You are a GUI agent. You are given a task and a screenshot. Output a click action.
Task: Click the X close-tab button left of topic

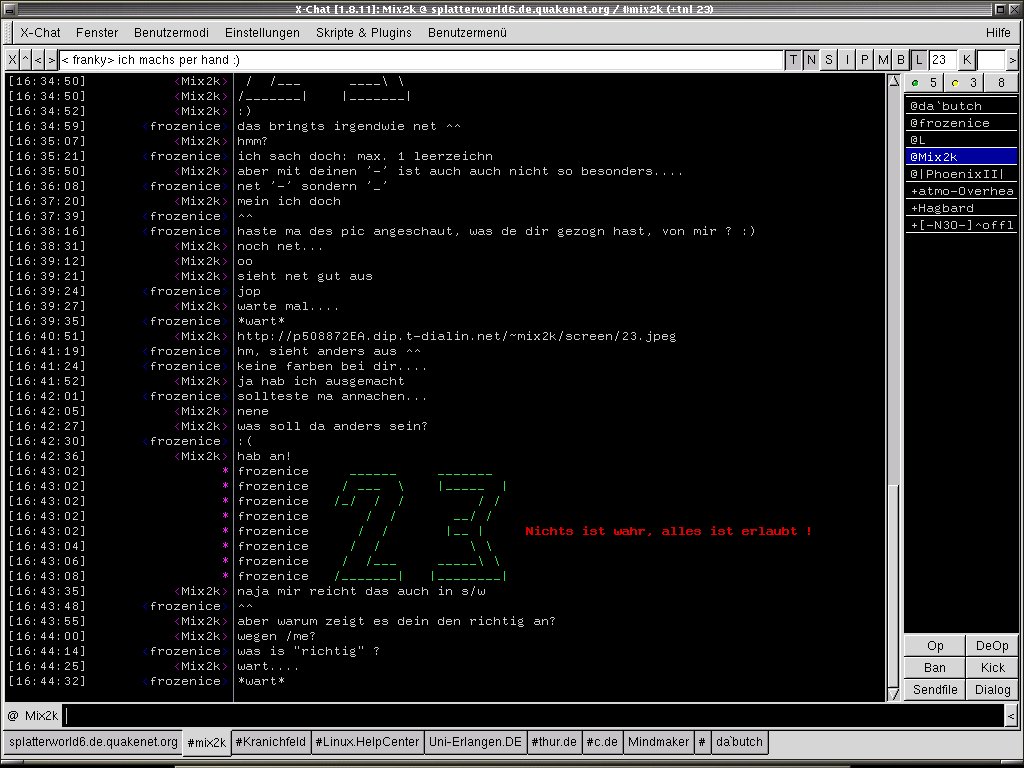tap(12, 60)
